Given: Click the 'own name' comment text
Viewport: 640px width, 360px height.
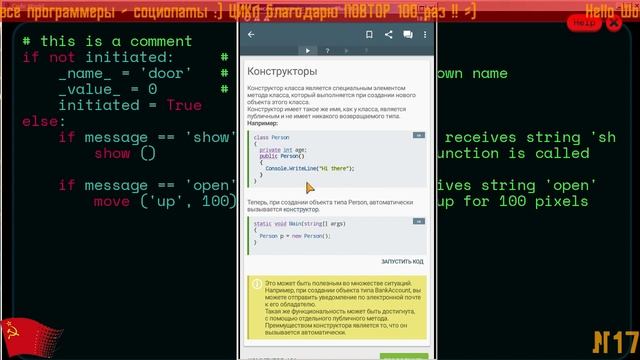Looking at the screenshot, I should [472, 73].
